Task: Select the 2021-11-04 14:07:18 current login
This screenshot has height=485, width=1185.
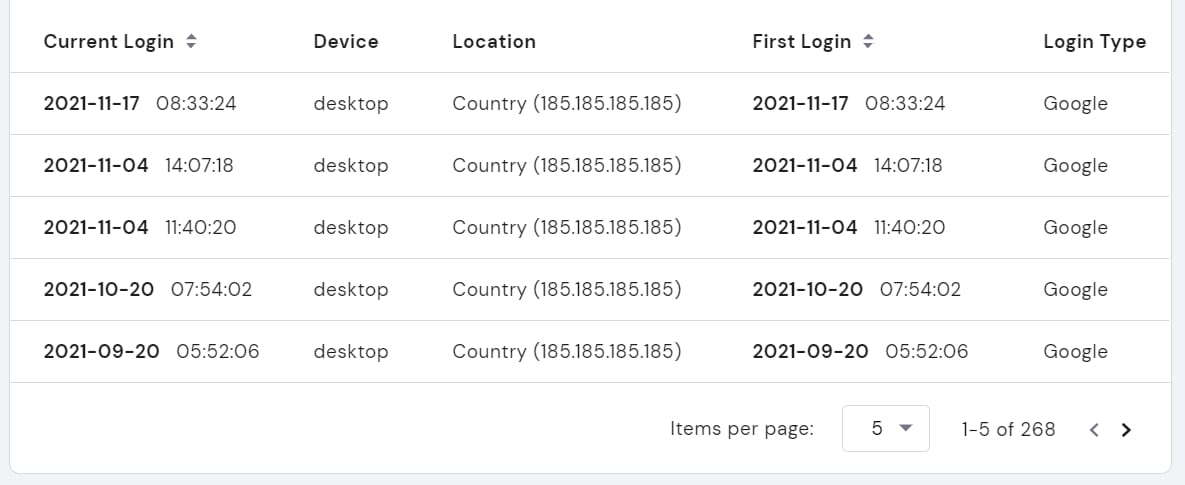Action: pos(139,166)
